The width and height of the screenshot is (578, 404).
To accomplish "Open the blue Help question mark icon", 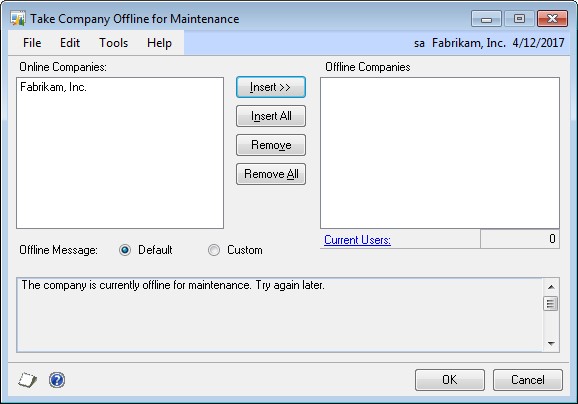I will tap(57, 380).
